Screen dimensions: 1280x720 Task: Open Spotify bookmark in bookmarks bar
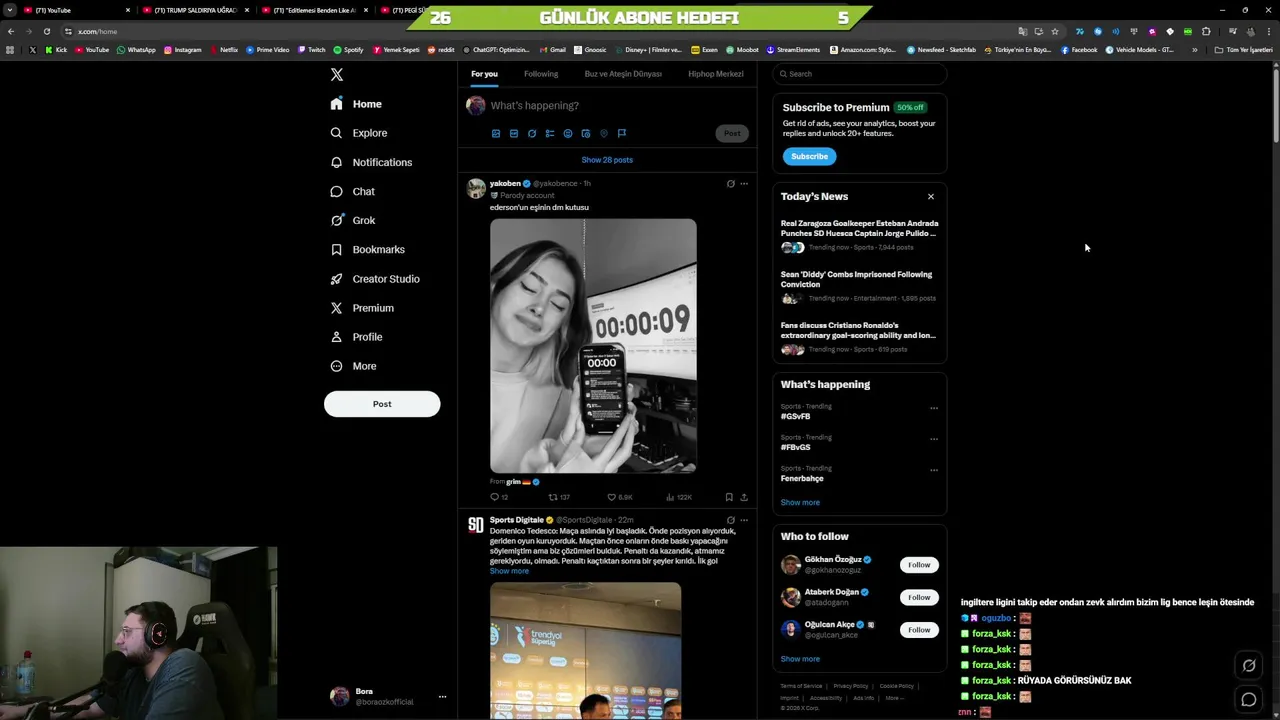click(x=348, y=50)
